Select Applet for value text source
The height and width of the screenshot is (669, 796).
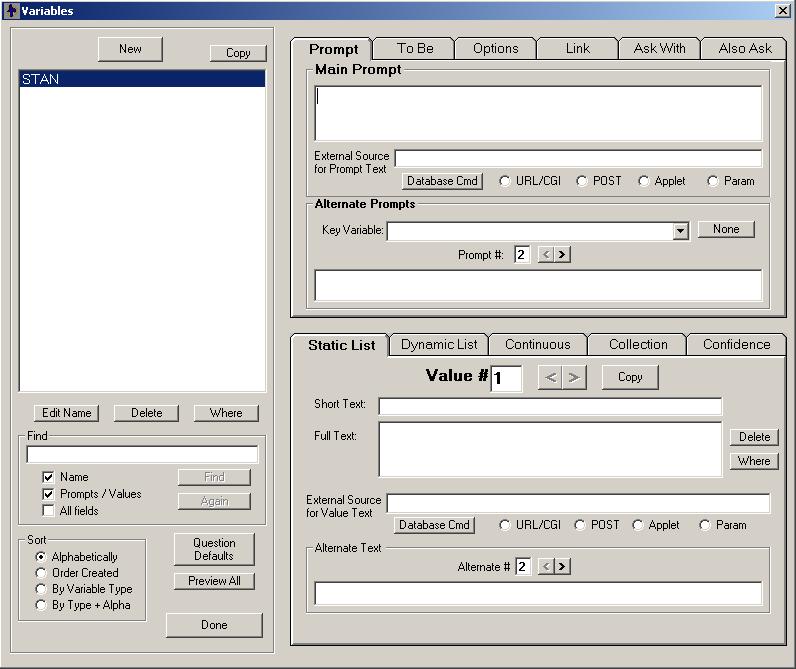click(638, 525)
